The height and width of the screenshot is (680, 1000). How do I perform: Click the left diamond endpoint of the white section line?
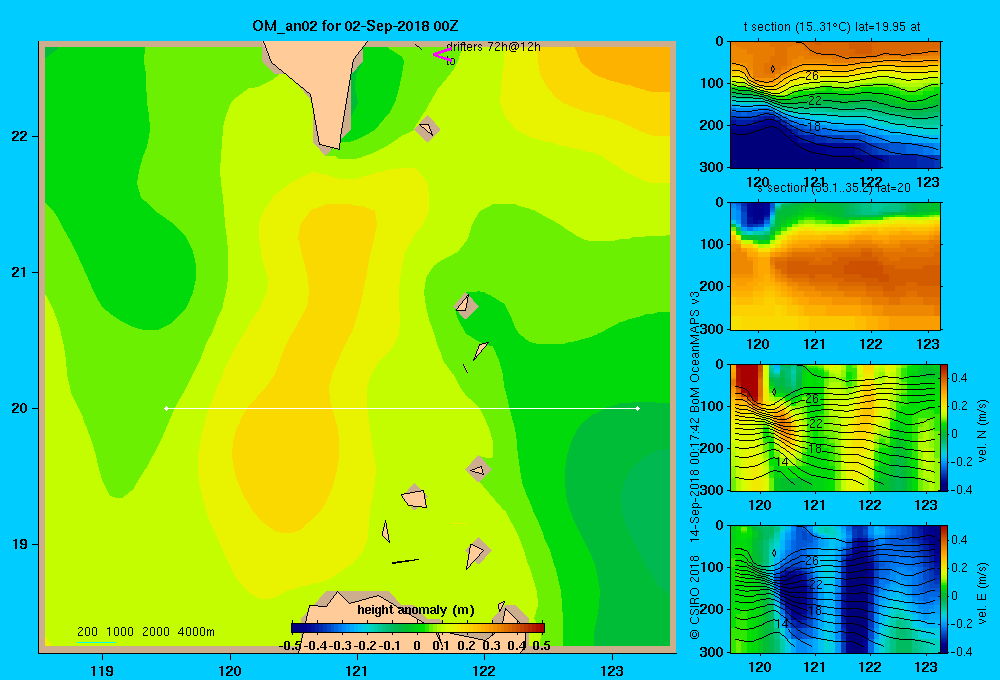tap(166, 408)
